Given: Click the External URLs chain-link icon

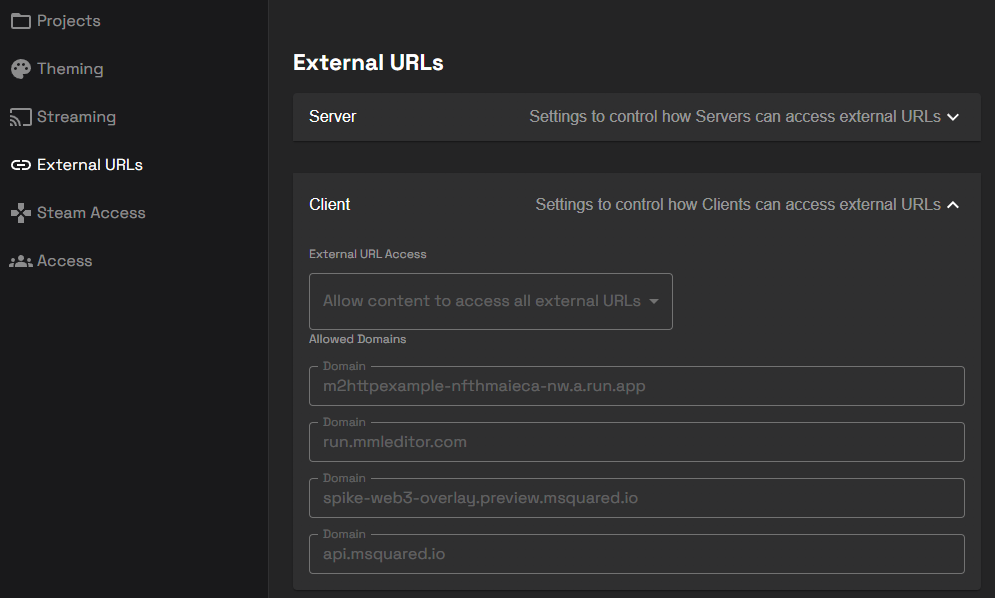Looking at the screenshot, I should (x=20, y=165).
